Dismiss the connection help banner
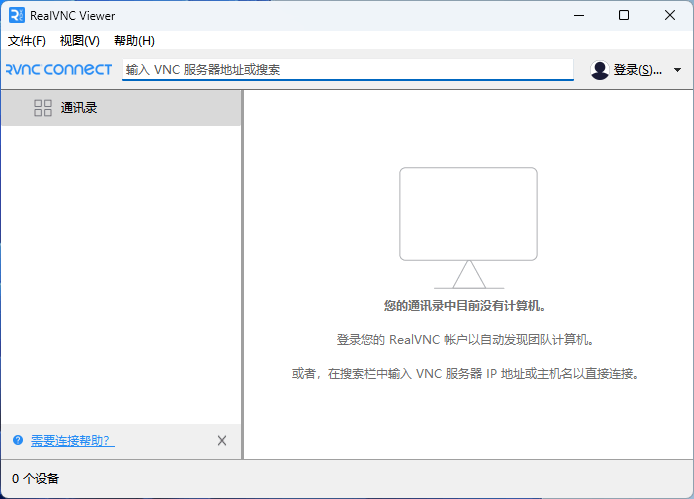 (x=222, y=441)
